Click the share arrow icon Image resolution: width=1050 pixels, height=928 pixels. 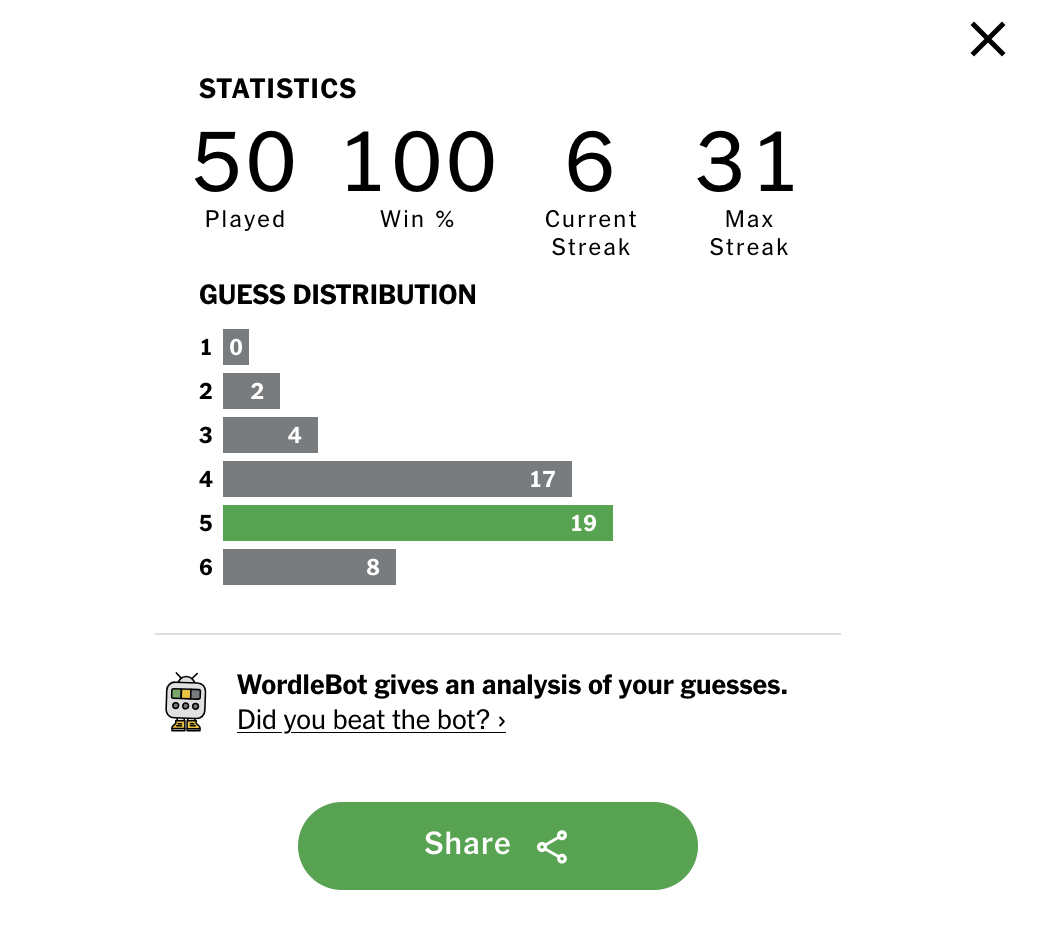click(x=552, y=846)
